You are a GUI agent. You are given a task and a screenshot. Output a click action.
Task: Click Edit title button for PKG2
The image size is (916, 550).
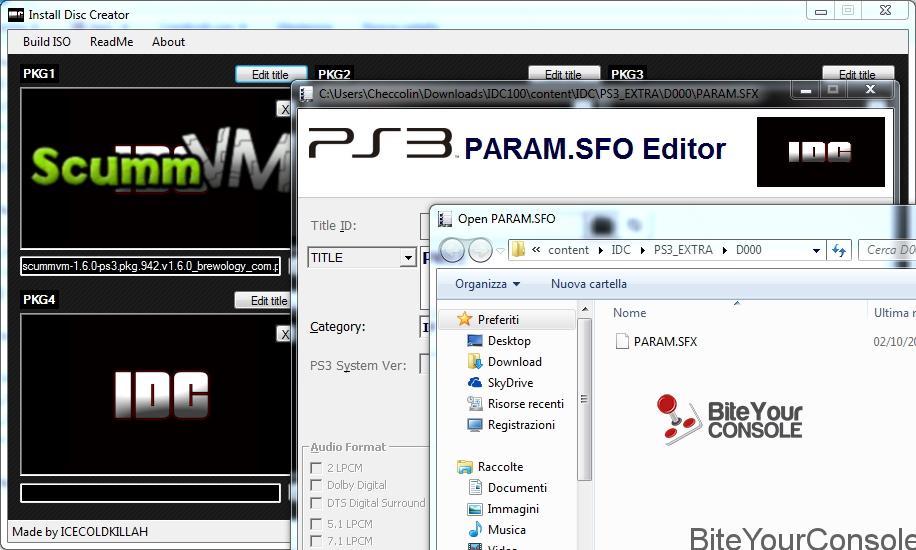(564, 73)
